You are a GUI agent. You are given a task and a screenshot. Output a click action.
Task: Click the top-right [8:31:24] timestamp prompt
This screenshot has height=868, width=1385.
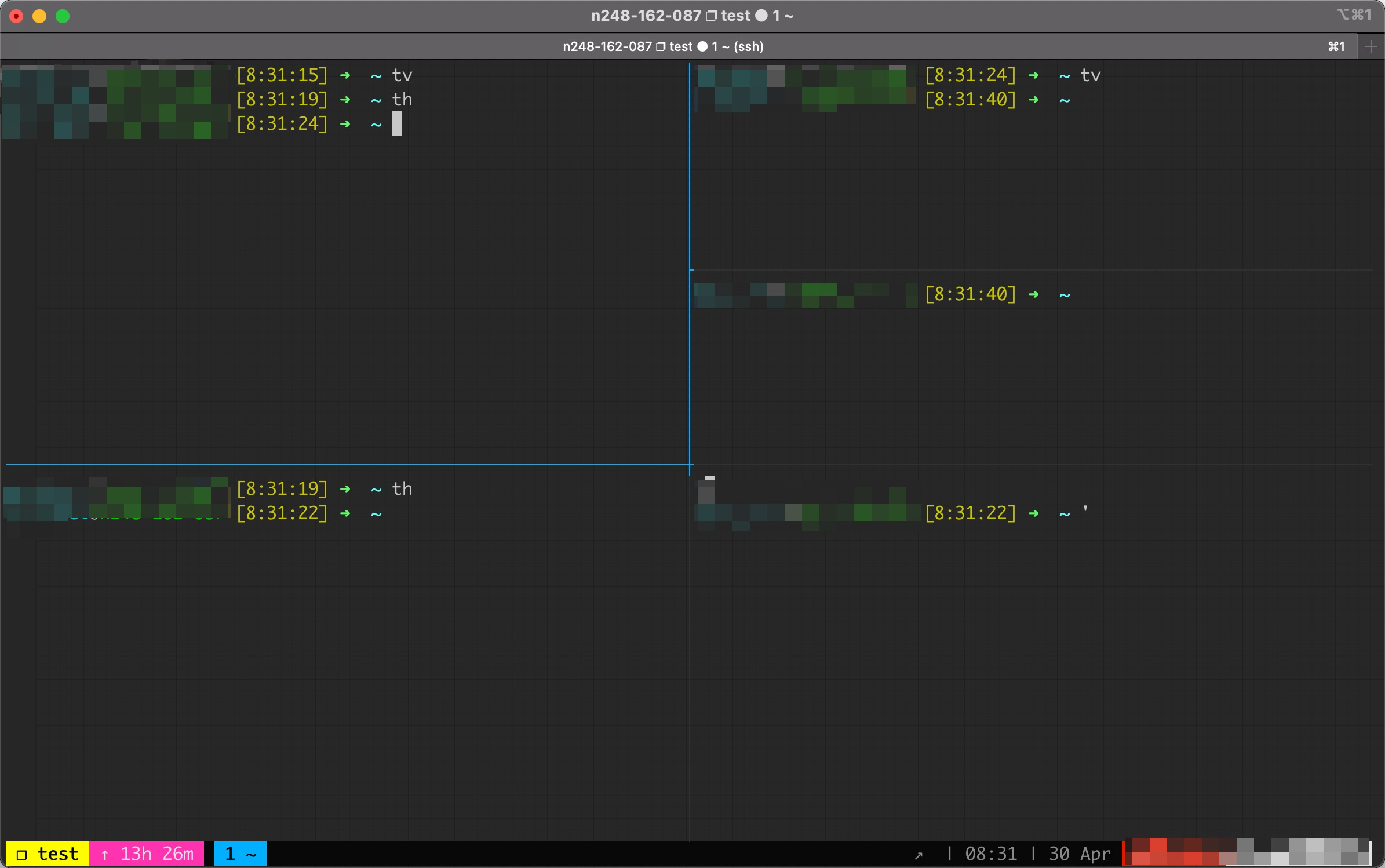[971, 75]
